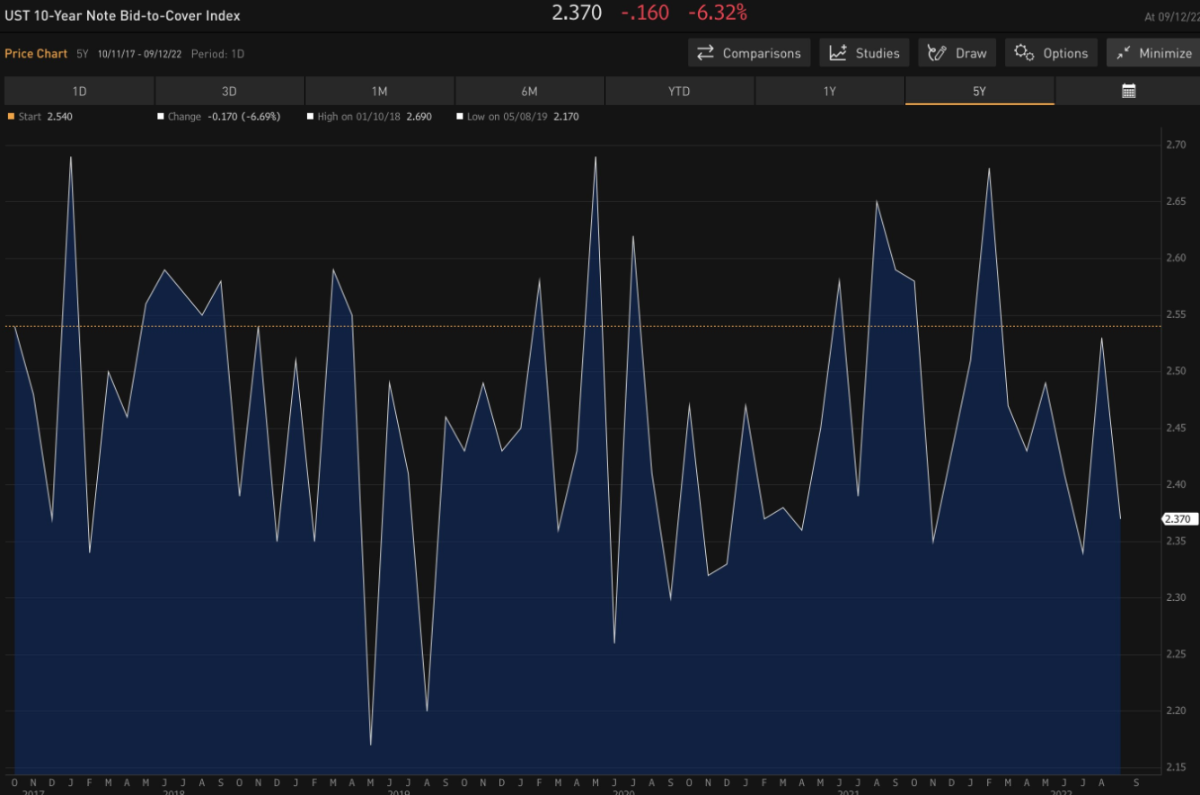Open the Studies menu
Screen dimensions: 1200x795
(x=864, y=53)
